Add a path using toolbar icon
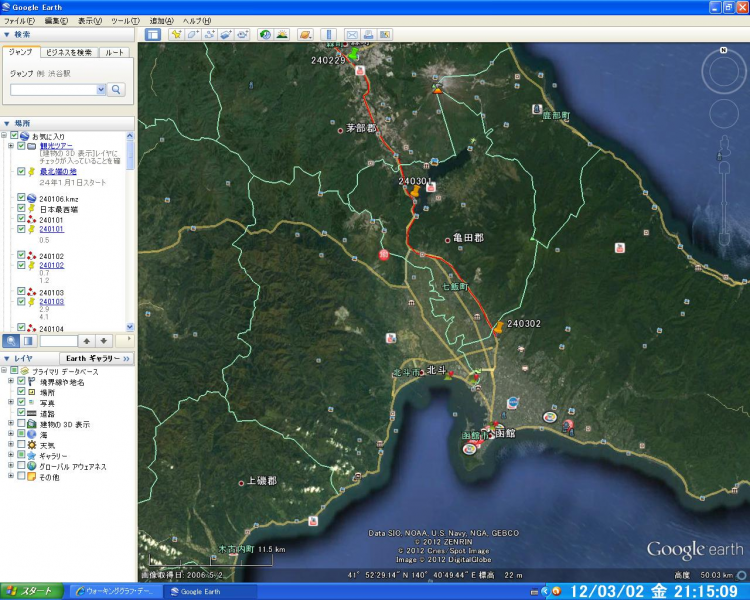This screenshot has width=750, height=600. 209,34
